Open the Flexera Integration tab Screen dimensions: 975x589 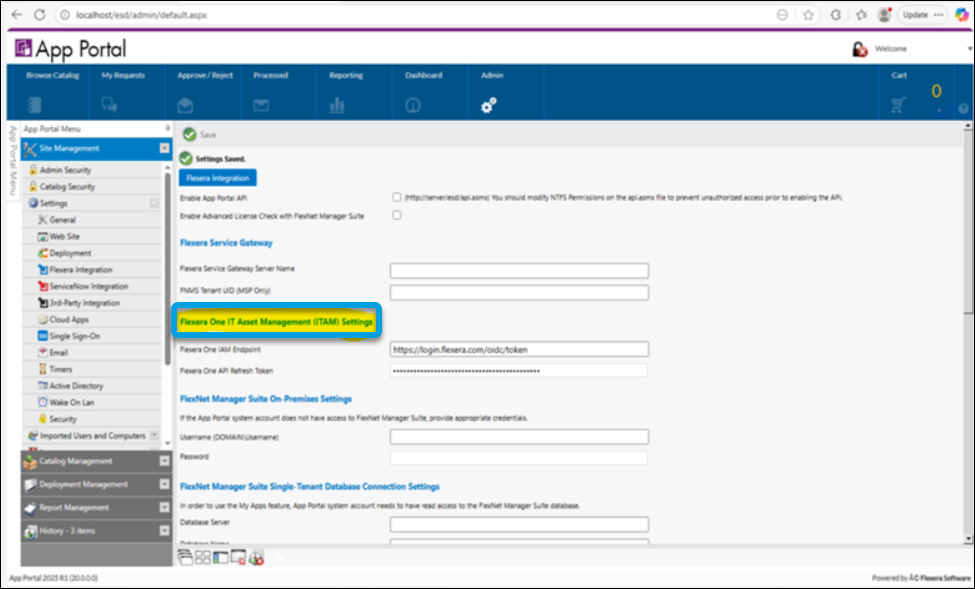218,178
